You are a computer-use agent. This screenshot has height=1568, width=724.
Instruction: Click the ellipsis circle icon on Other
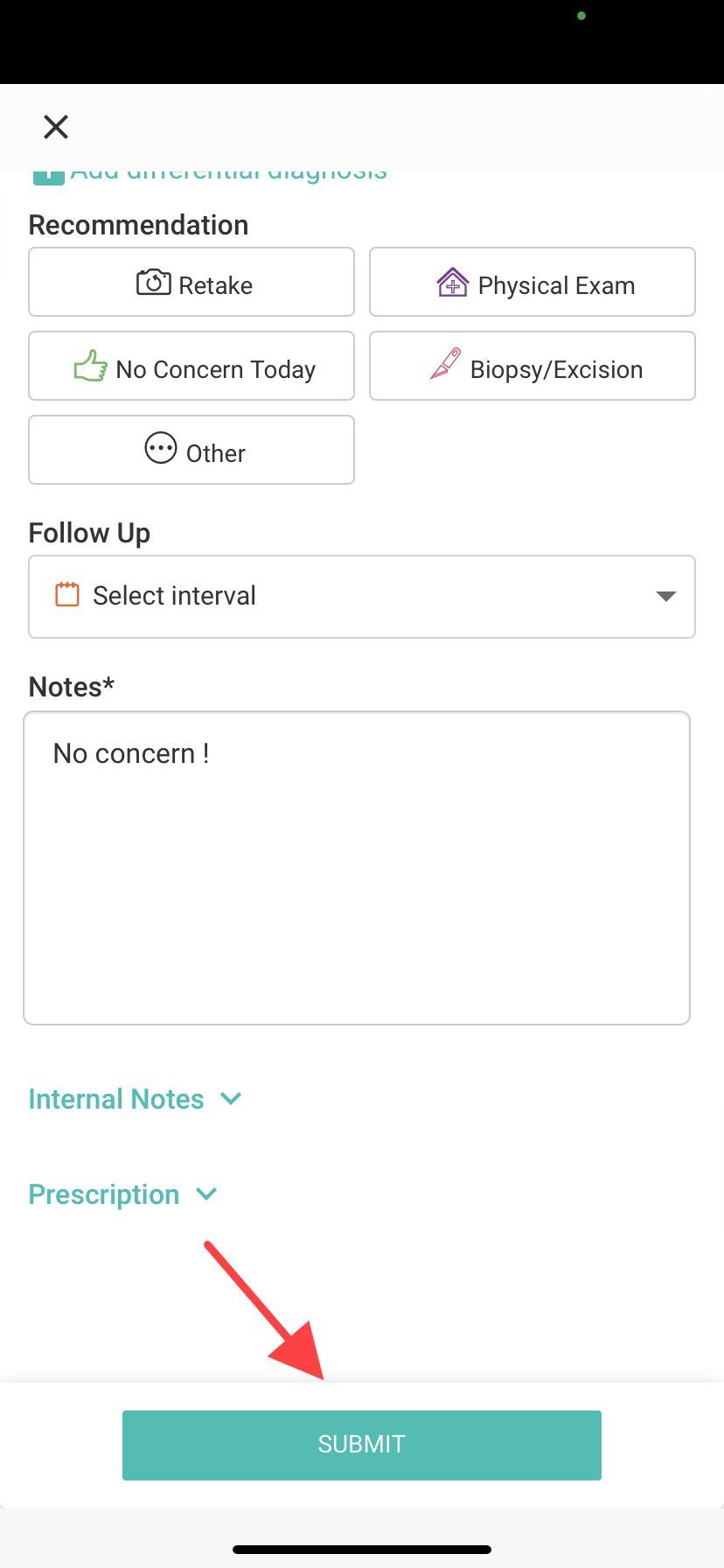161,448
